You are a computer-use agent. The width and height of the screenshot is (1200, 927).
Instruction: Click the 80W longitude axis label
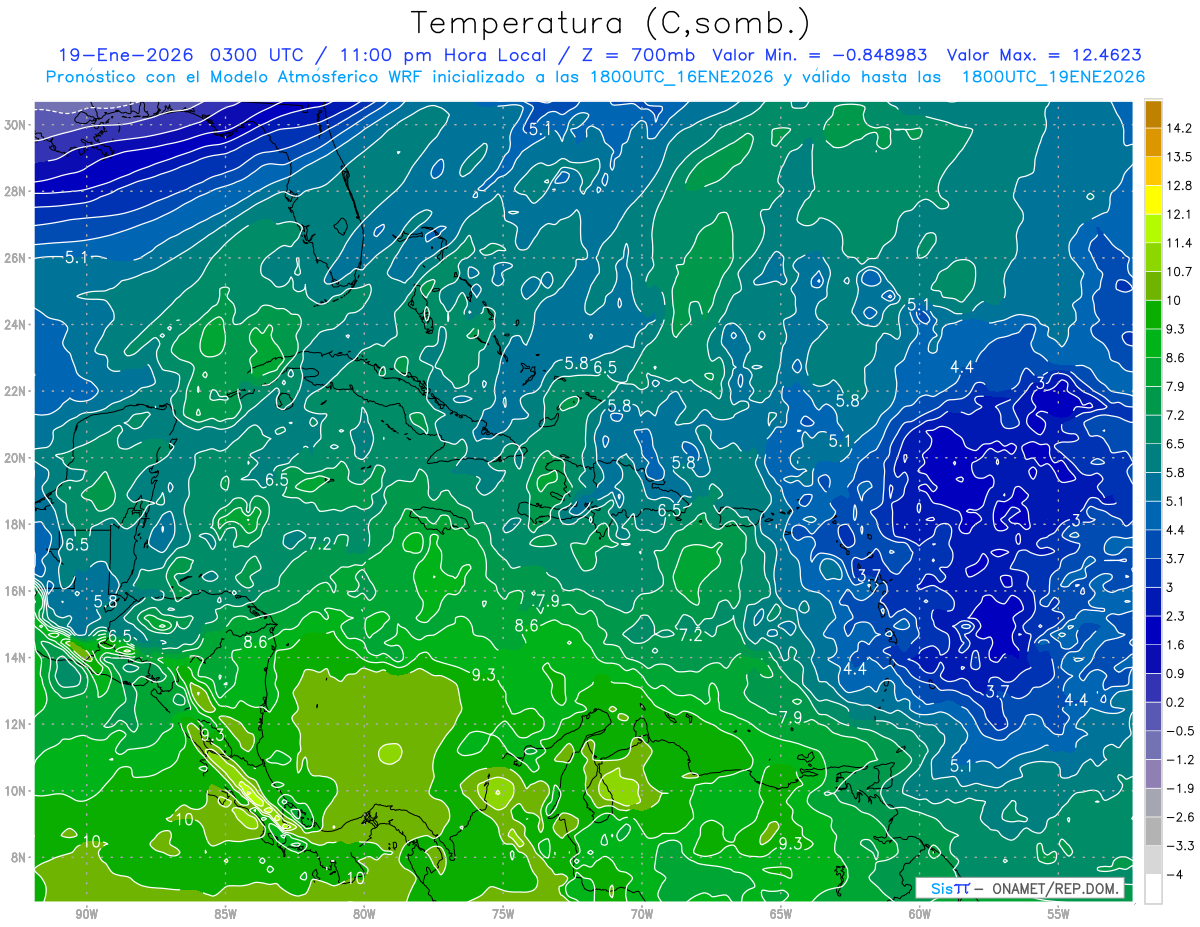pyautogui.click(x=364, y=914)
